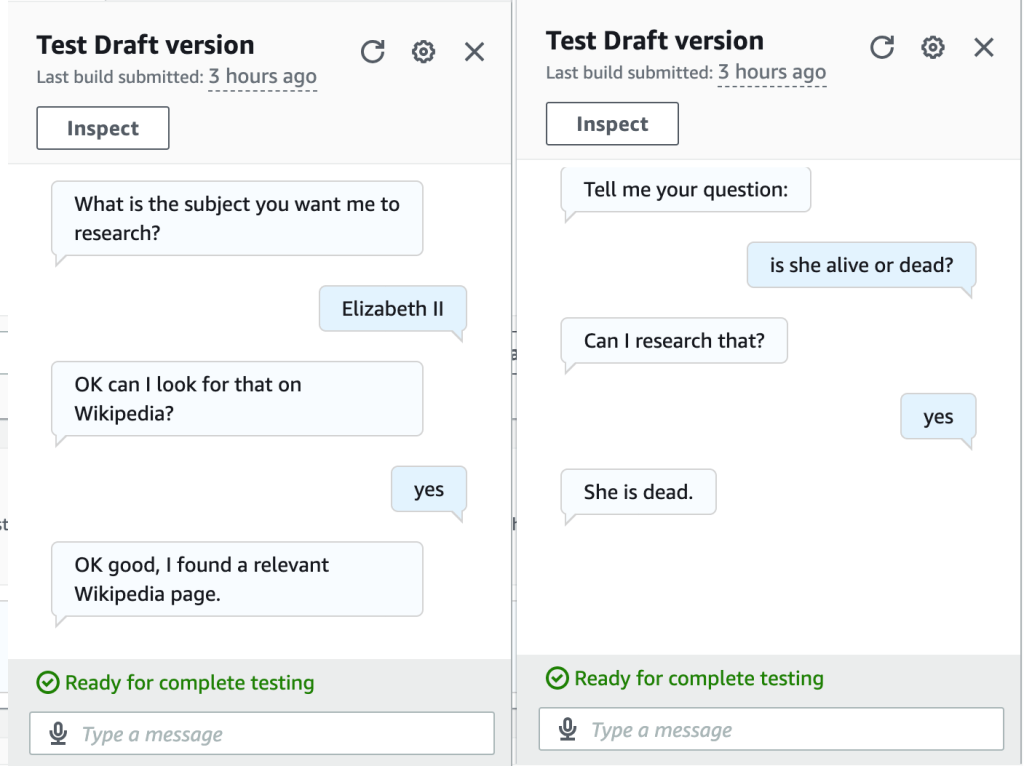Screen dimensions: 1024x766
Task: Click the "I found a relevant Wikipedia page" reply
Action: [x=237, y=579]
